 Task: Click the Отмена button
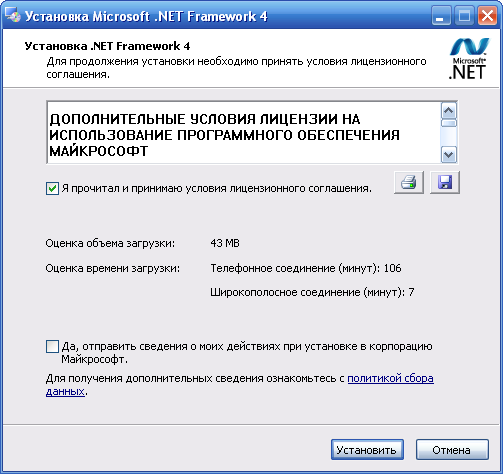(x=452, y=450)
